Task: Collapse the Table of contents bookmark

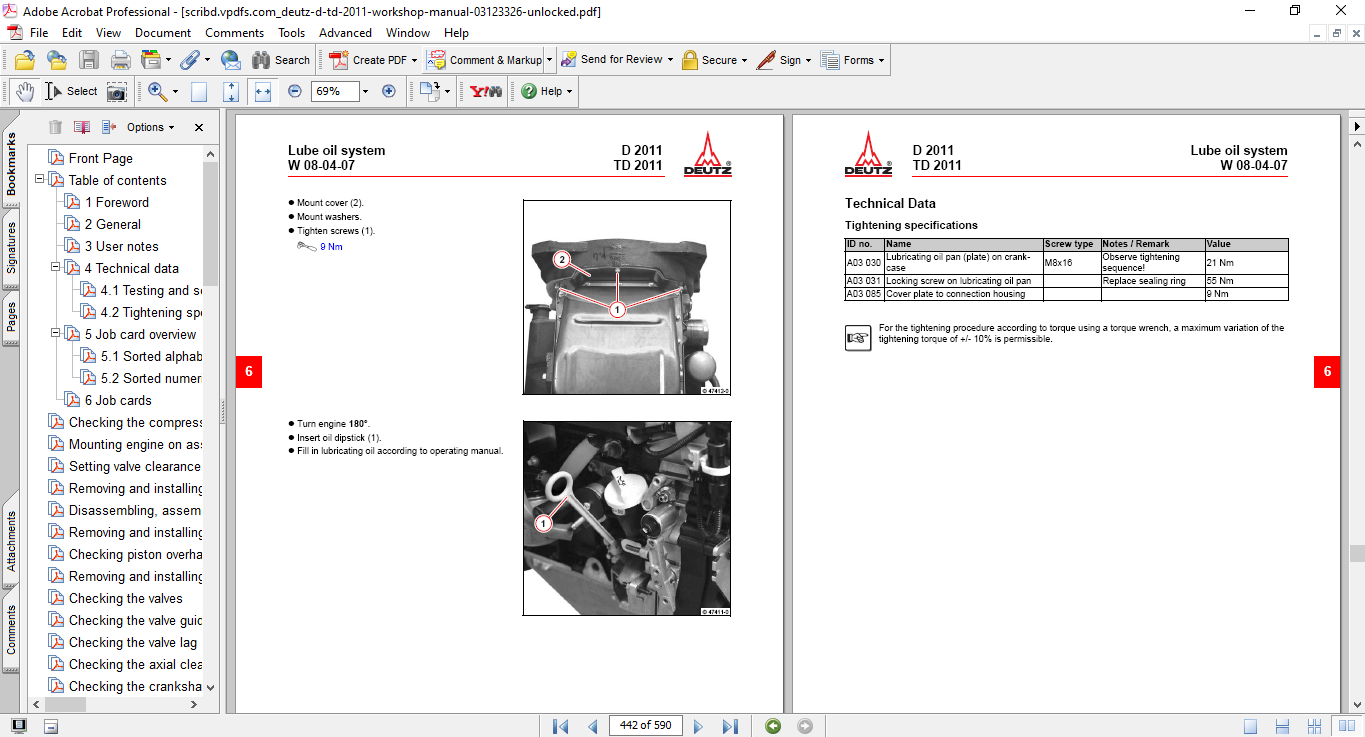Action: tap(38, 180)
